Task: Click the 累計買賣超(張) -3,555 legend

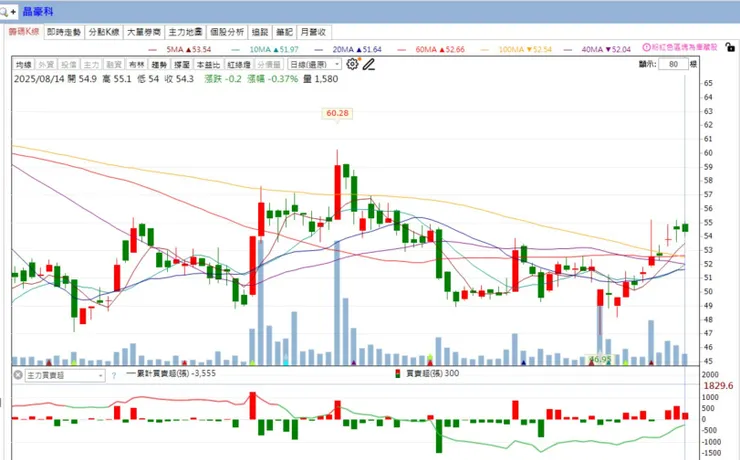Action: click(171, 373)
